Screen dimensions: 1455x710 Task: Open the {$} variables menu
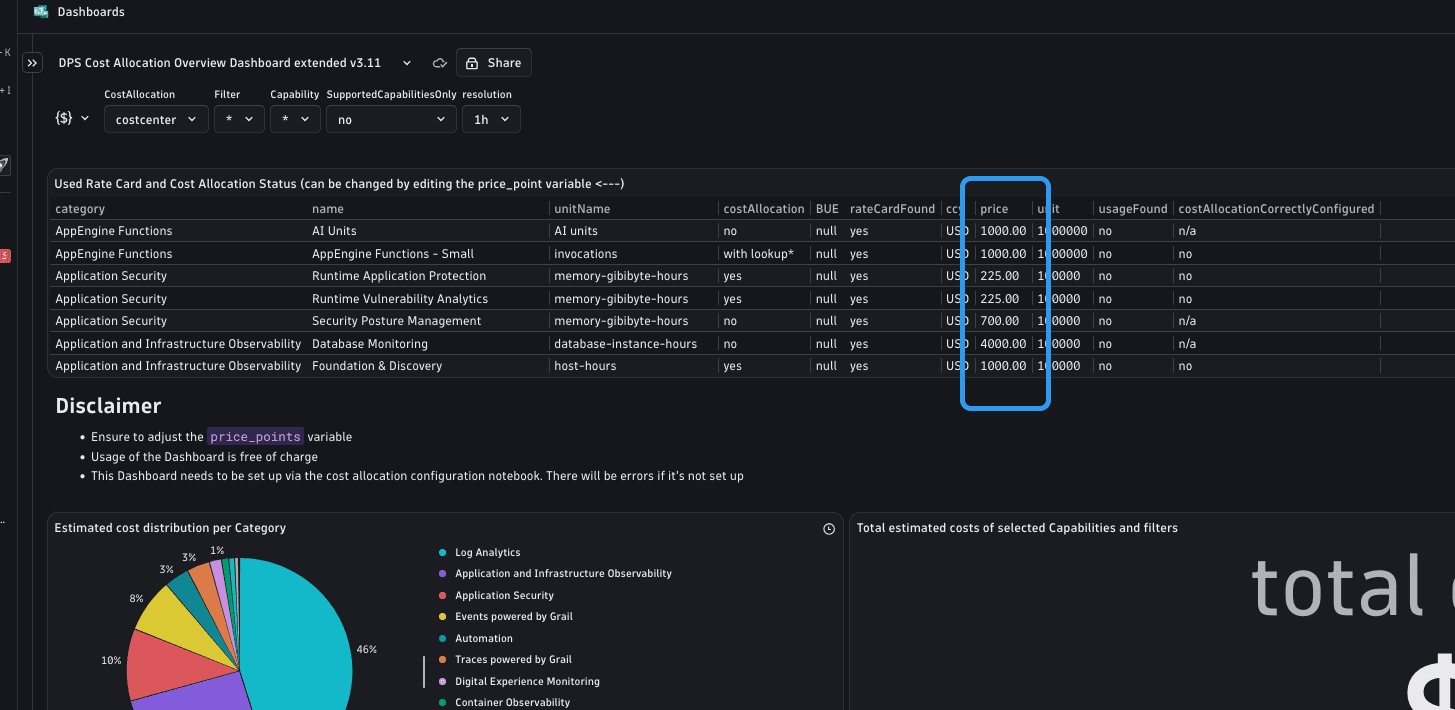72,119
